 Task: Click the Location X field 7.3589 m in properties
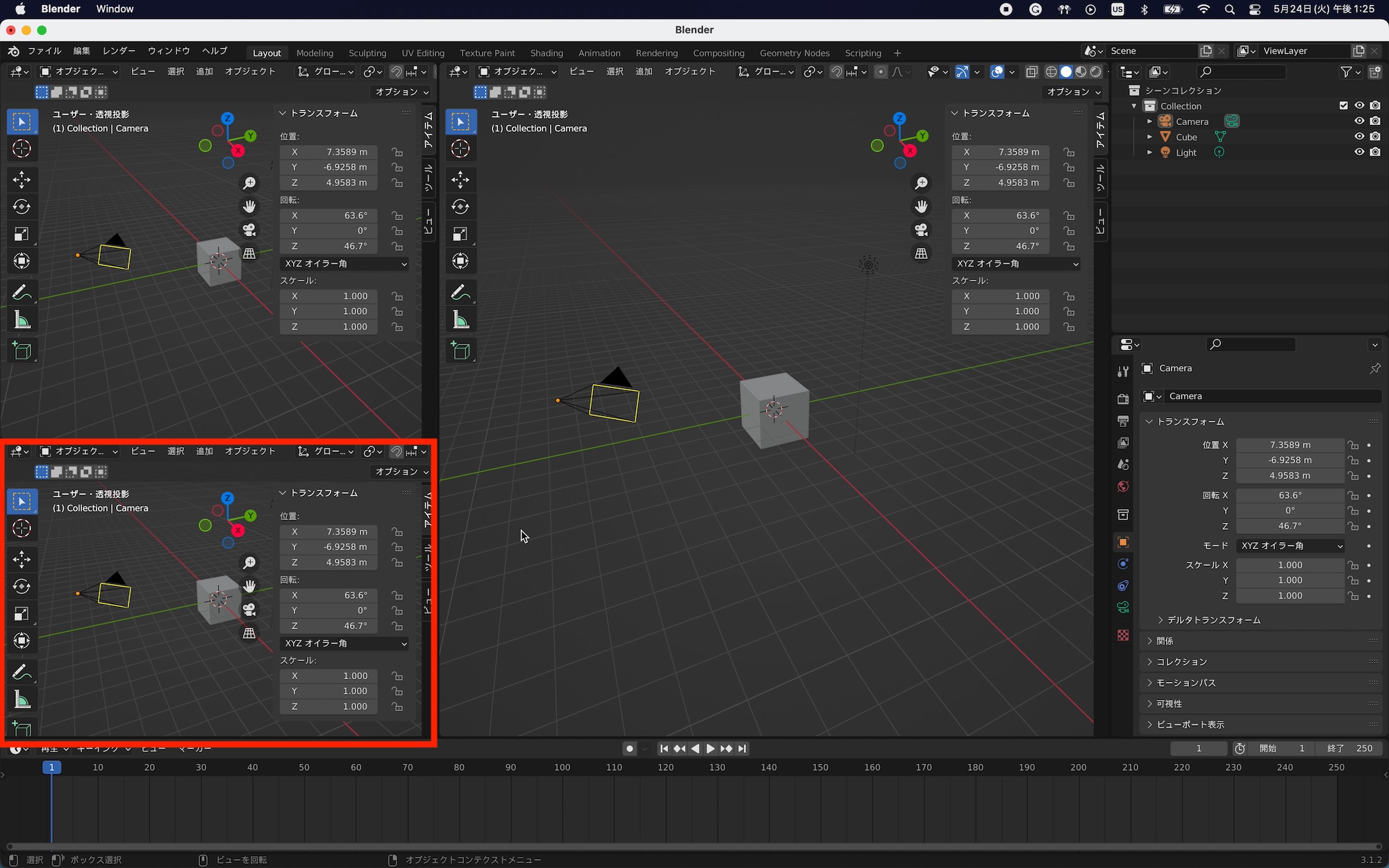tap(1290, 445)
